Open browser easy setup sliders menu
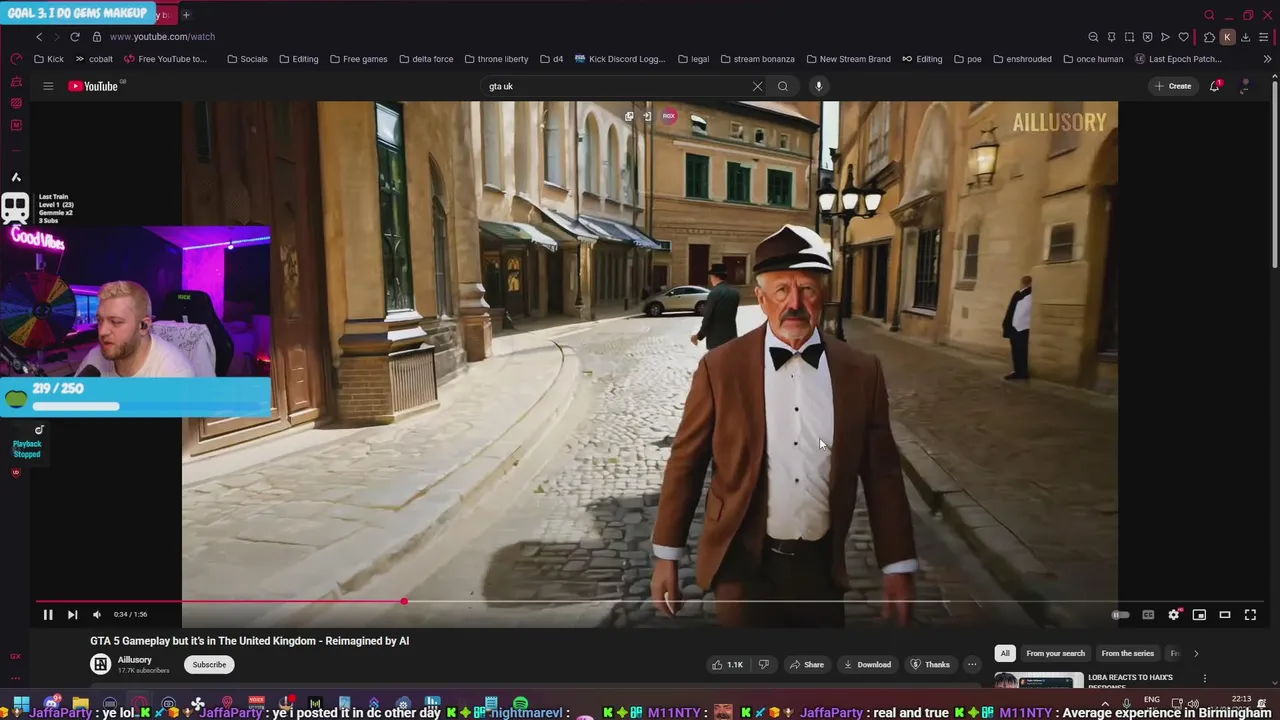The height and width of the screenshot is (720, 1280). pyautogui.click(x=1264, y=37)
